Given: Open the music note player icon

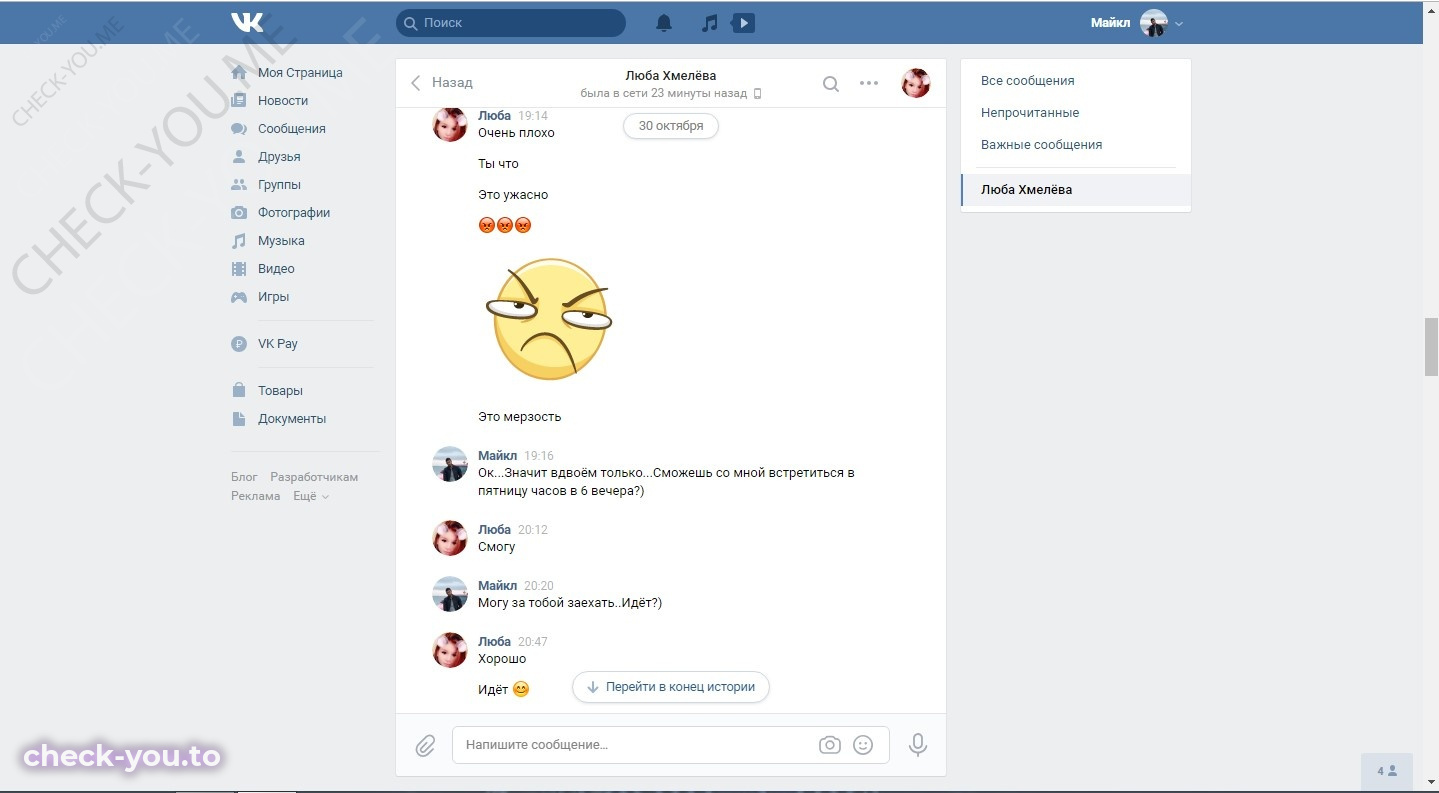Looking at the screenshot, I should (x=710, y=23).
